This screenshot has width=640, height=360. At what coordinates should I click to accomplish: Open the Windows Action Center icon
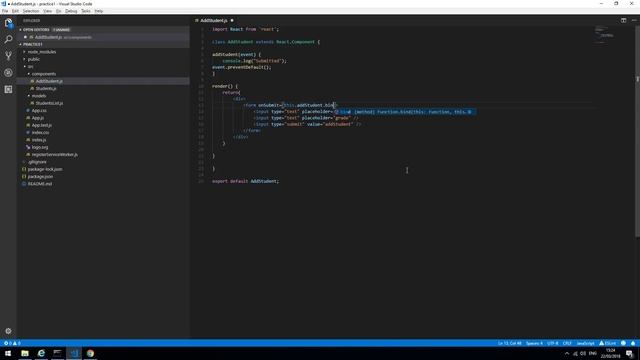[630, 353]
